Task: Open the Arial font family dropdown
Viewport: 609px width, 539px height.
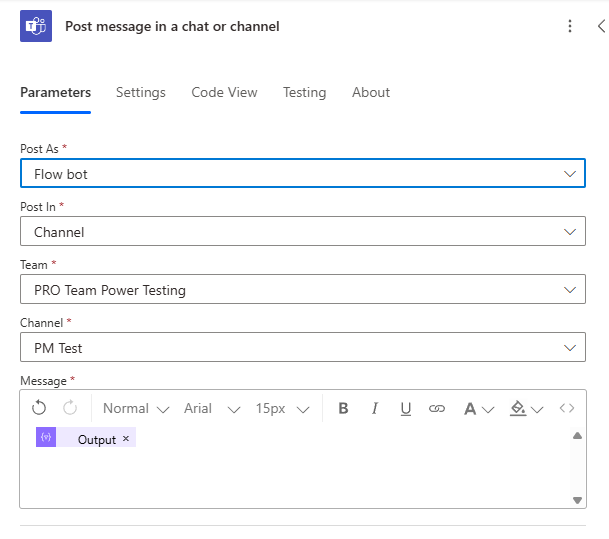Action: pos(212,409)
